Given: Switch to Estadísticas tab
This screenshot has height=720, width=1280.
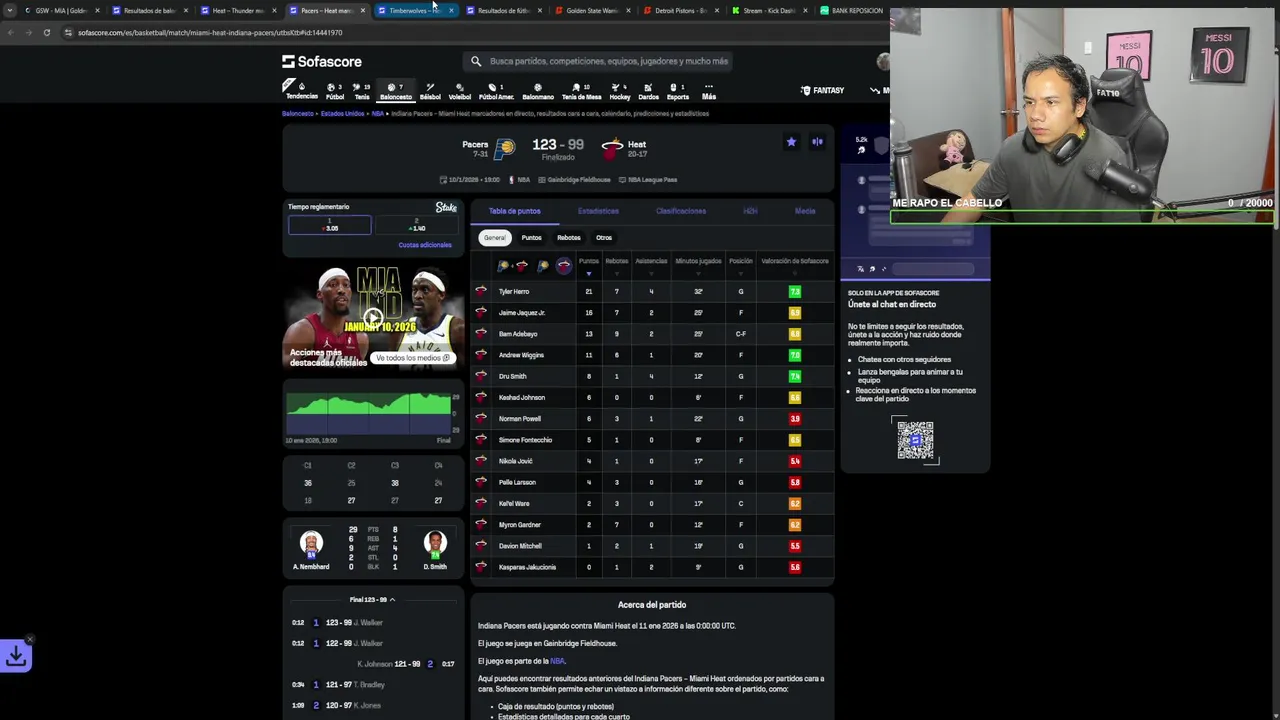Looking at the screenshot, I should pos(598,211).
